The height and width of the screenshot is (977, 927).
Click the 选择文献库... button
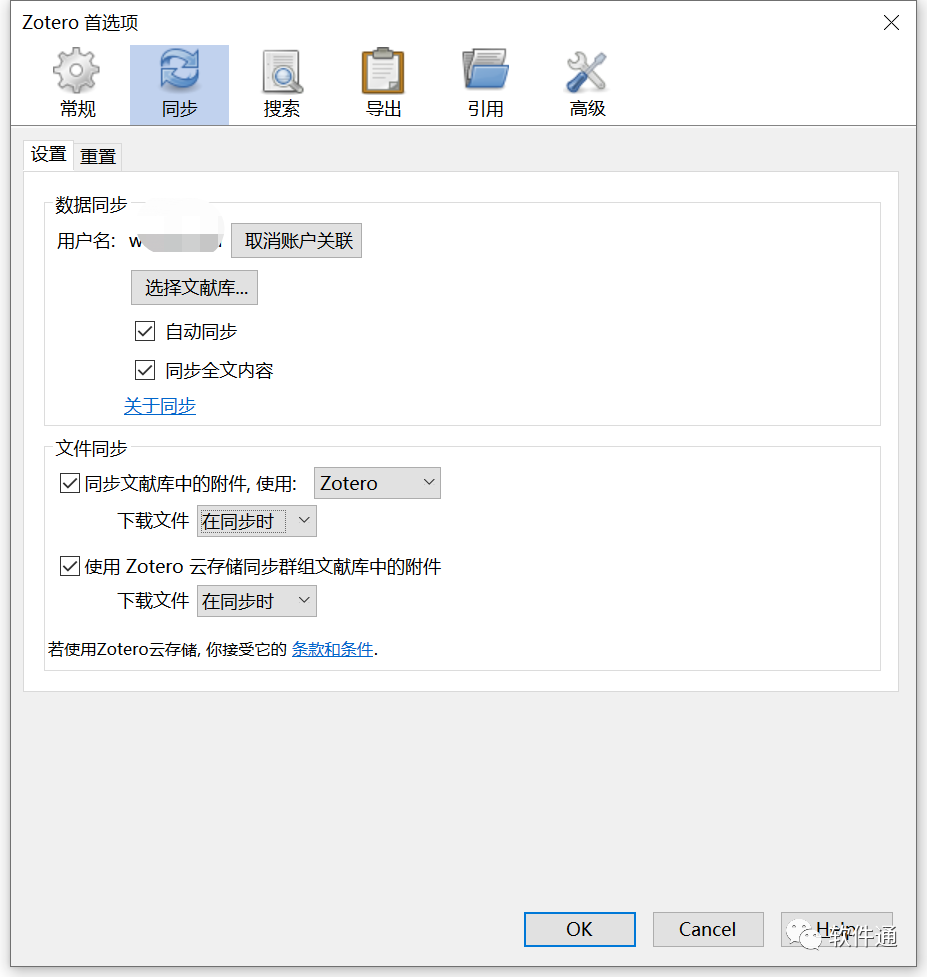pyautogui.click(x=194, y=287)
